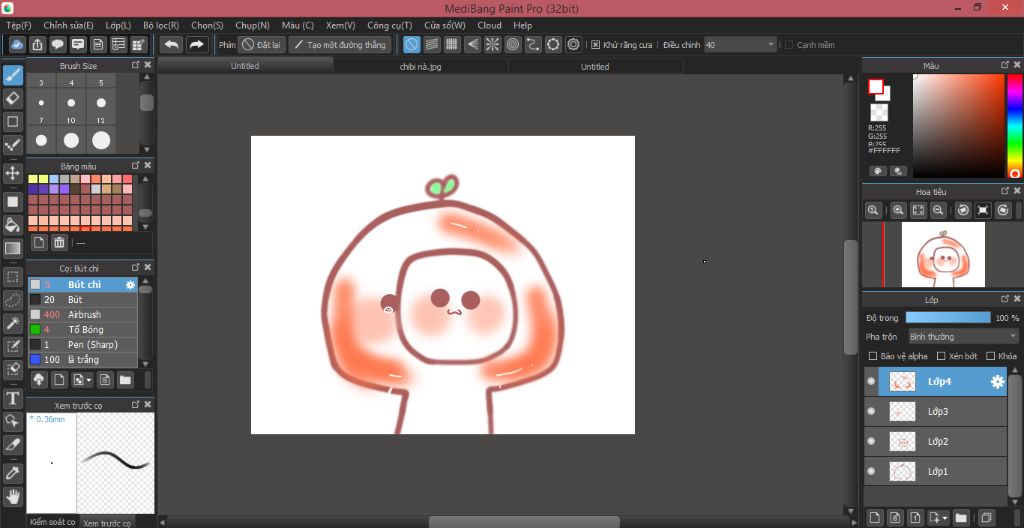Open settings gear for Bút chì brush
The height and width of the screenshot is (528, 1024).
[x=130, y=285]
